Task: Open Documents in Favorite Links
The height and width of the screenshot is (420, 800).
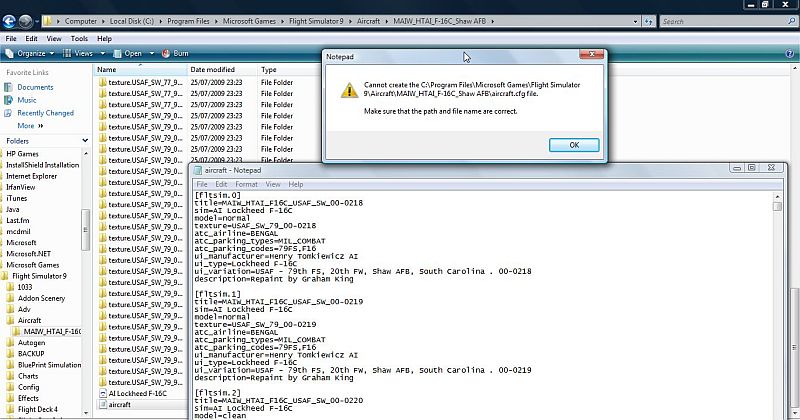Action: tap(35, 87)
